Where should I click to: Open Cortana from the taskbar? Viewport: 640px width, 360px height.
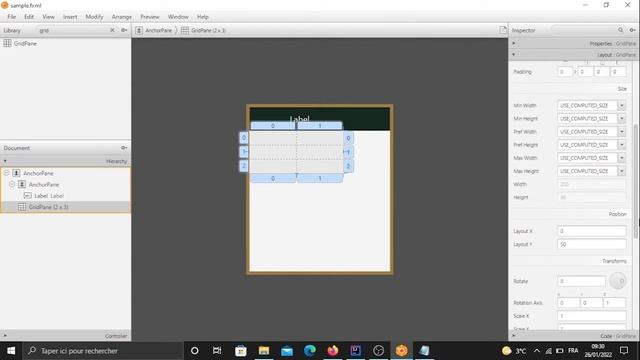coord(195,351)
